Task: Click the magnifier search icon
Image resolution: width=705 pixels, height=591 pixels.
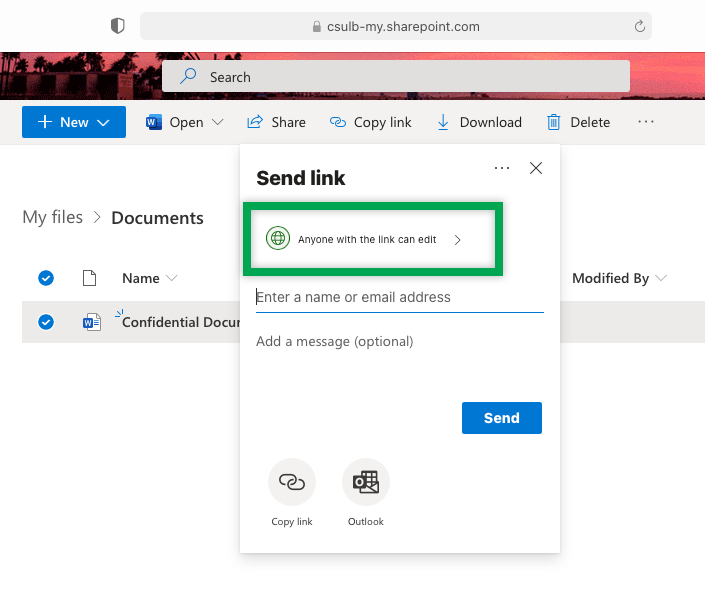Action: (x=188, y=76)
